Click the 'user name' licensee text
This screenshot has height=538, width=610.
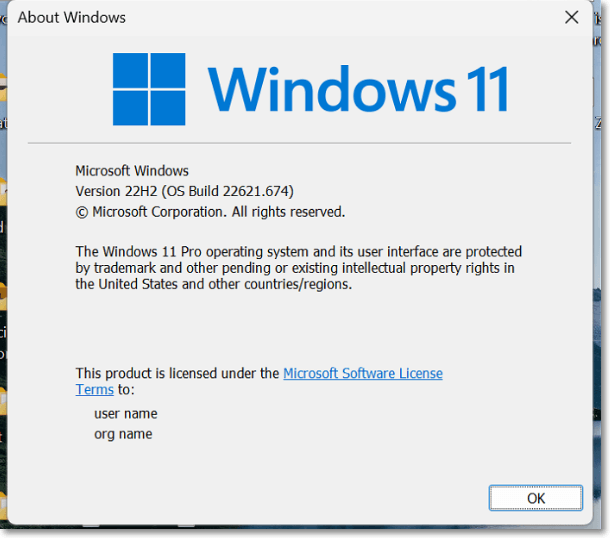[126, 414]
